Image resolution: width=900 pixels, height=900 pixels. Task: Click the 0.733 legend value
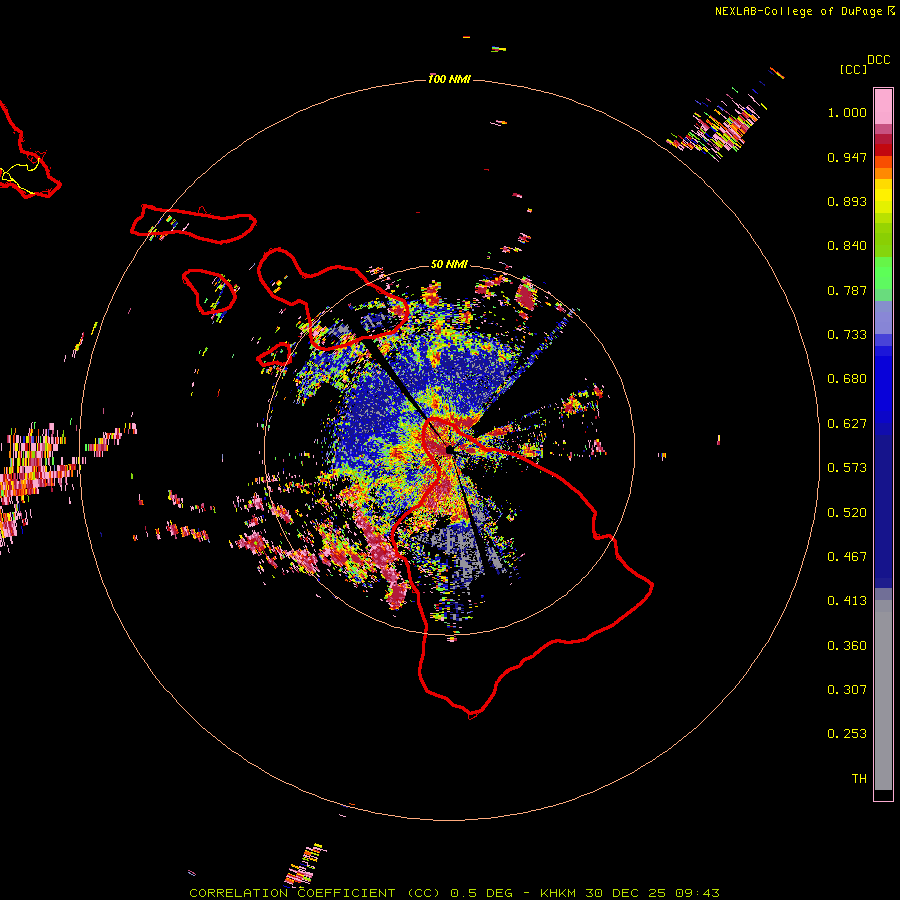(x=847, y=335)
